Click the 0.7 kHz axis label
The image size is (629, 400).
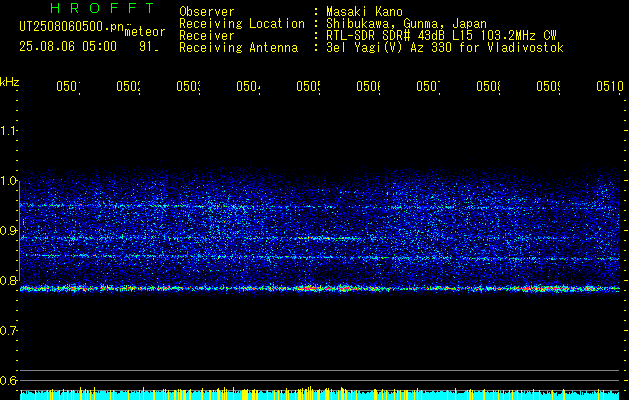[8, 330]
